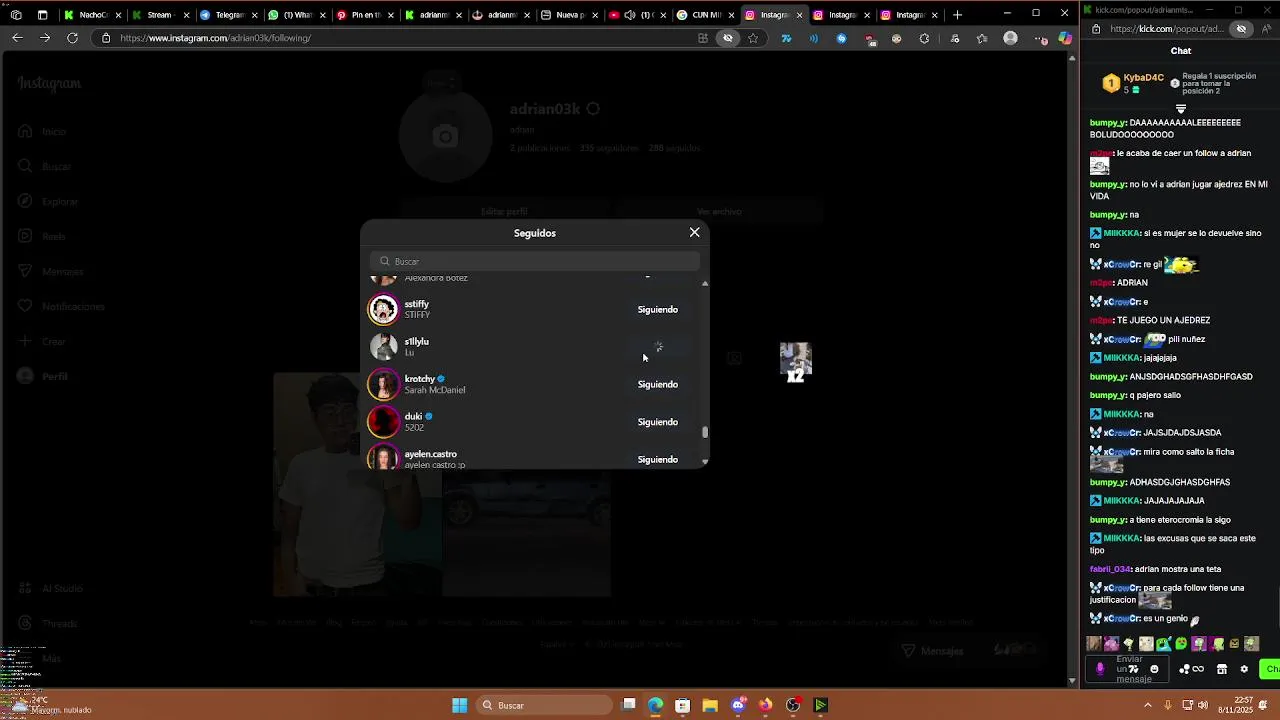Click scroll down arrow in Seguidos list
Screen dimensions: 1280x720
pyautogui.click(x=705, y=462)
